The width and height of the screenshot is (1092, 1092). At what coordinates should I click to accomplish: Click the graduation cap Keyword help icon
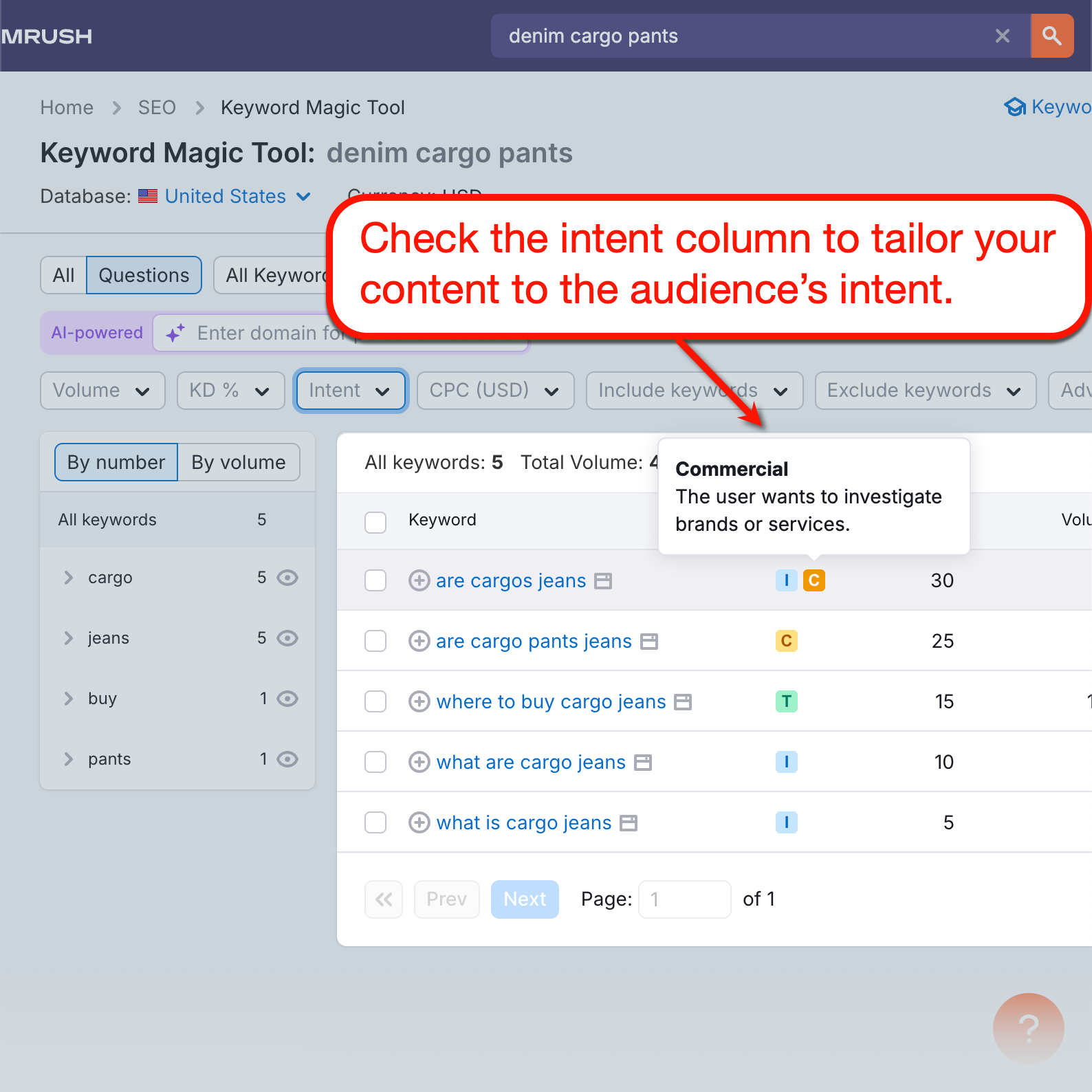1015,107
